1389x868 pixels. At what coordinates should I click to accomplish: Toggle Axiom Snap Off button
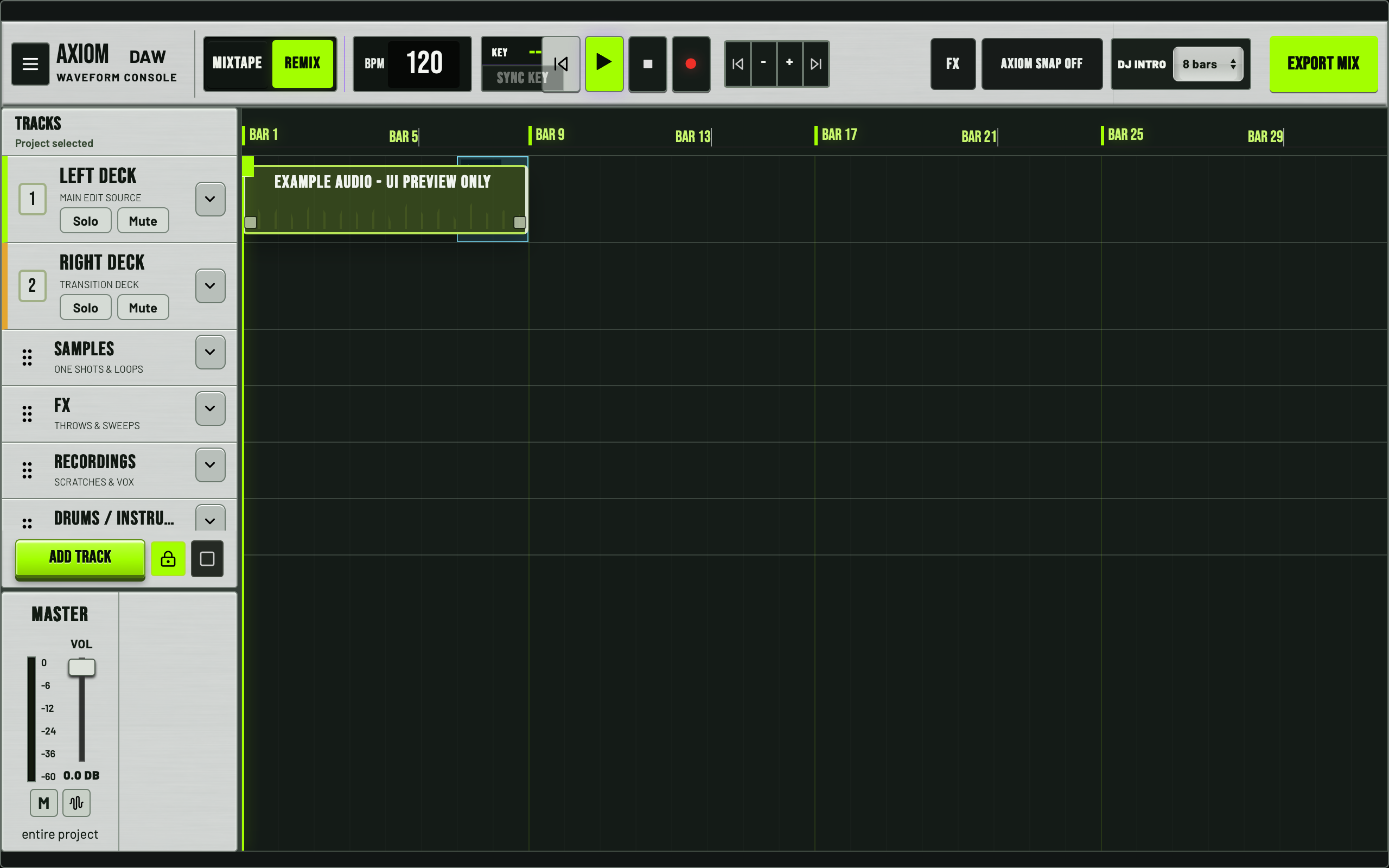click(x=1042, y=63)
